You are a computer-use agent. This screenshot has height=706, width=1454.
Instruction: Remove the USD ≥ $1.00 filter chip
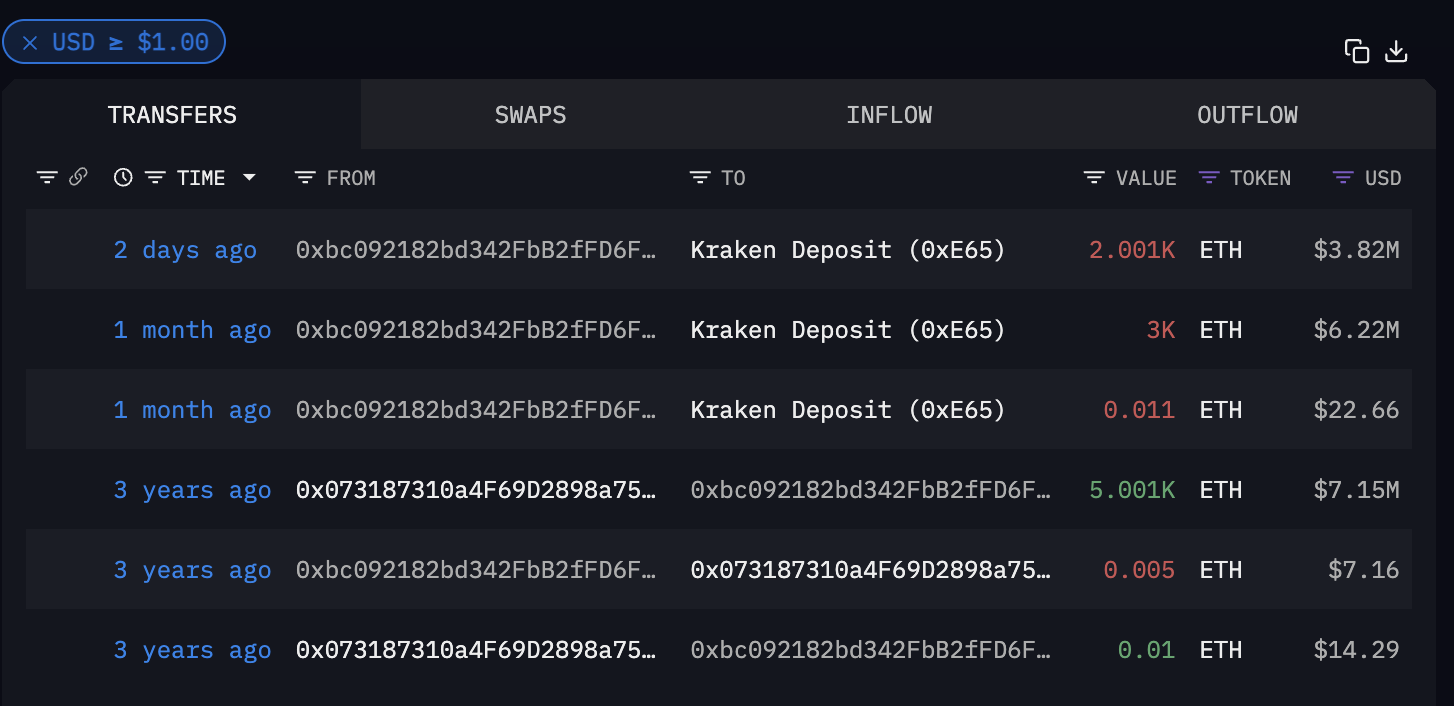coord(31,43)
